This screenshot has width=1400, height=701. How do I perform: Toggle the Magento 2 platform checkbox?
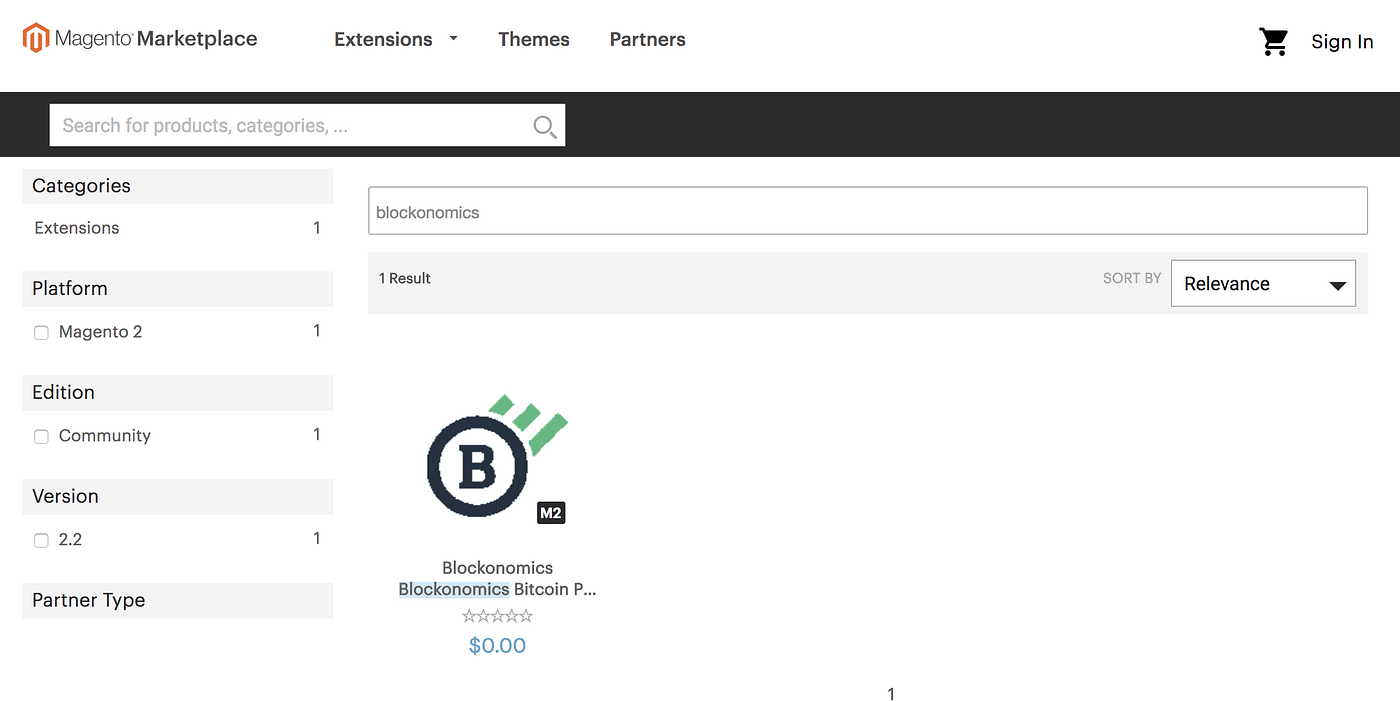[41, 333]
